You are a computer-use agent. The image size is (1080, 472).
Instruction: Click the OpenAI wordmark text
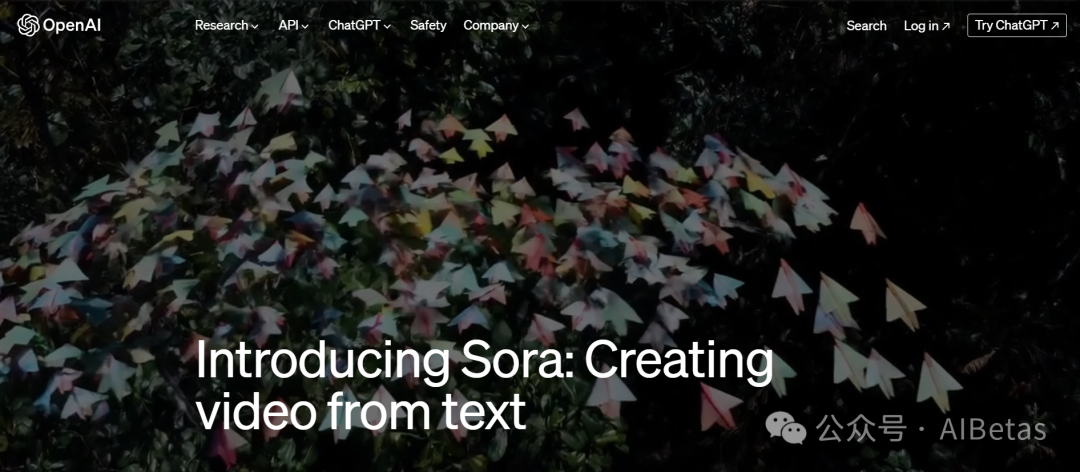click(72, 26)
